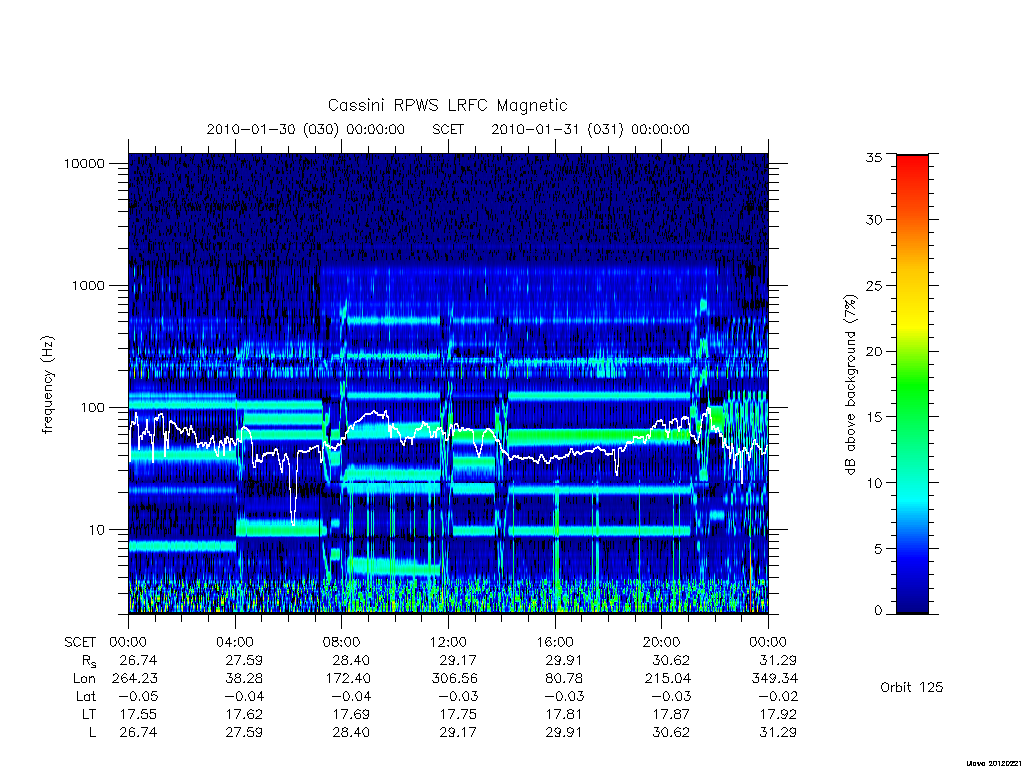
Task: Click '30.62' in the Rs row
Action: (x=671, y=660)
